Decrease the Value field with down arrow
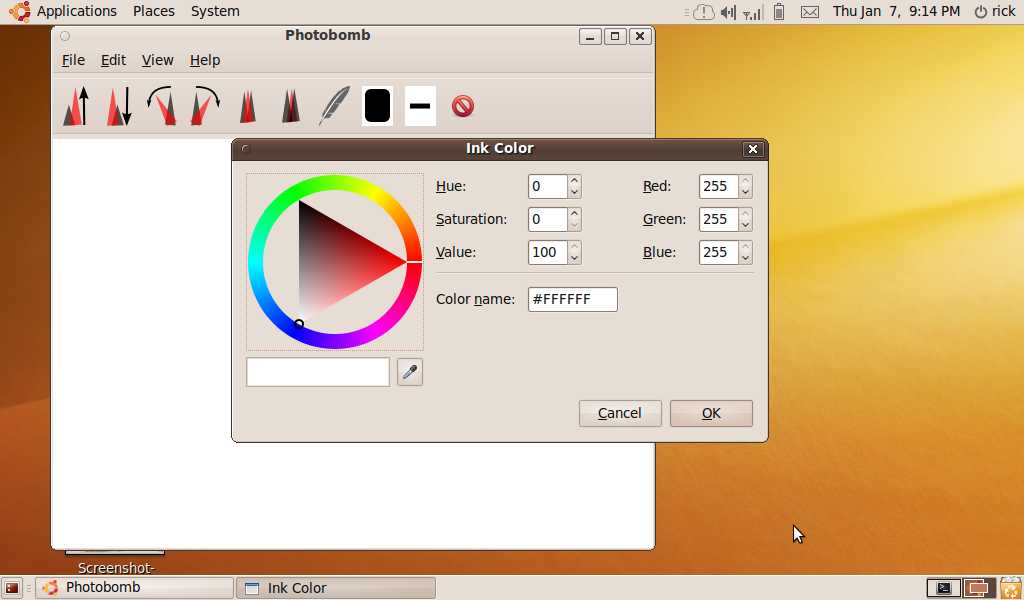This screenshot has width=1024, height=600. pos(574,259)
